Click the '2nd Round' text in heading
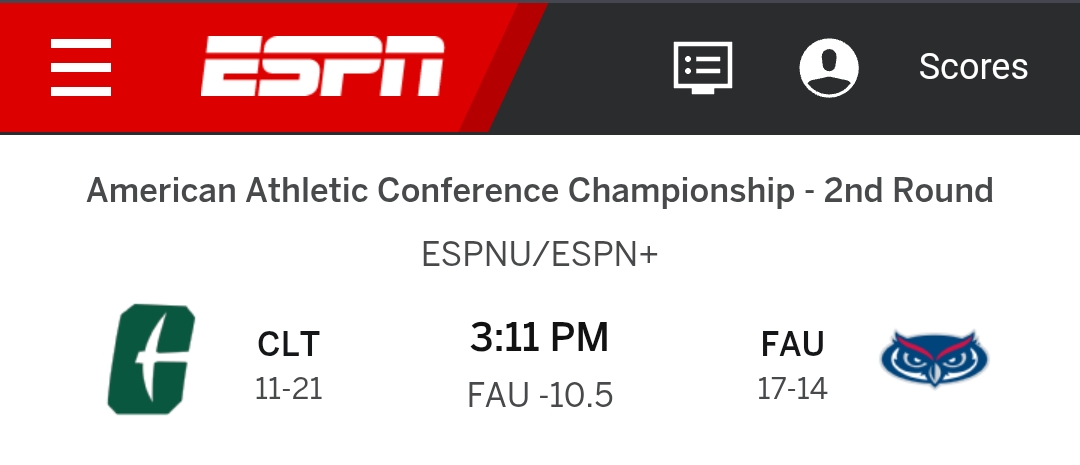 (908, 190)
